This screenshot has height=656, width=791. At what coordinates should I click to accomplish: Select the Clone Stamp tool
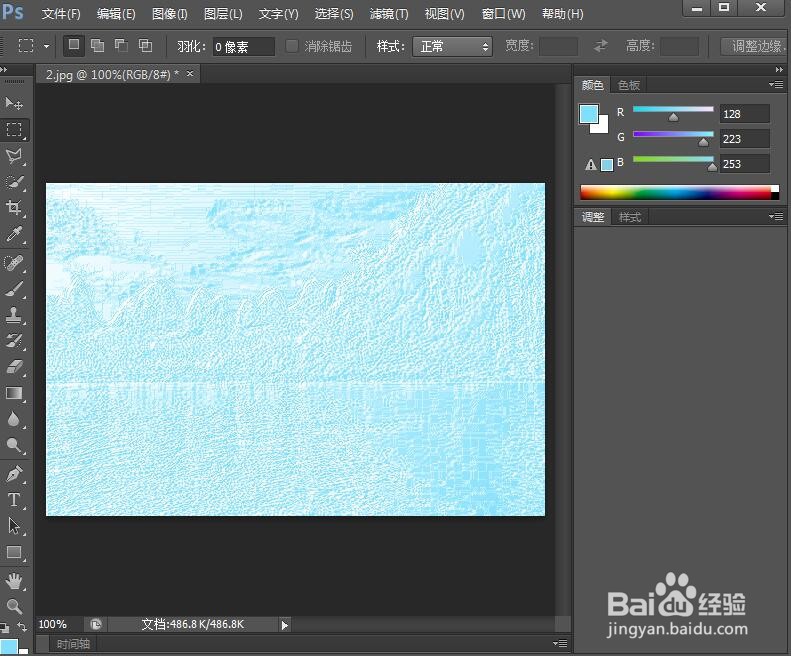pyautogui.click(x=14, y=315)
